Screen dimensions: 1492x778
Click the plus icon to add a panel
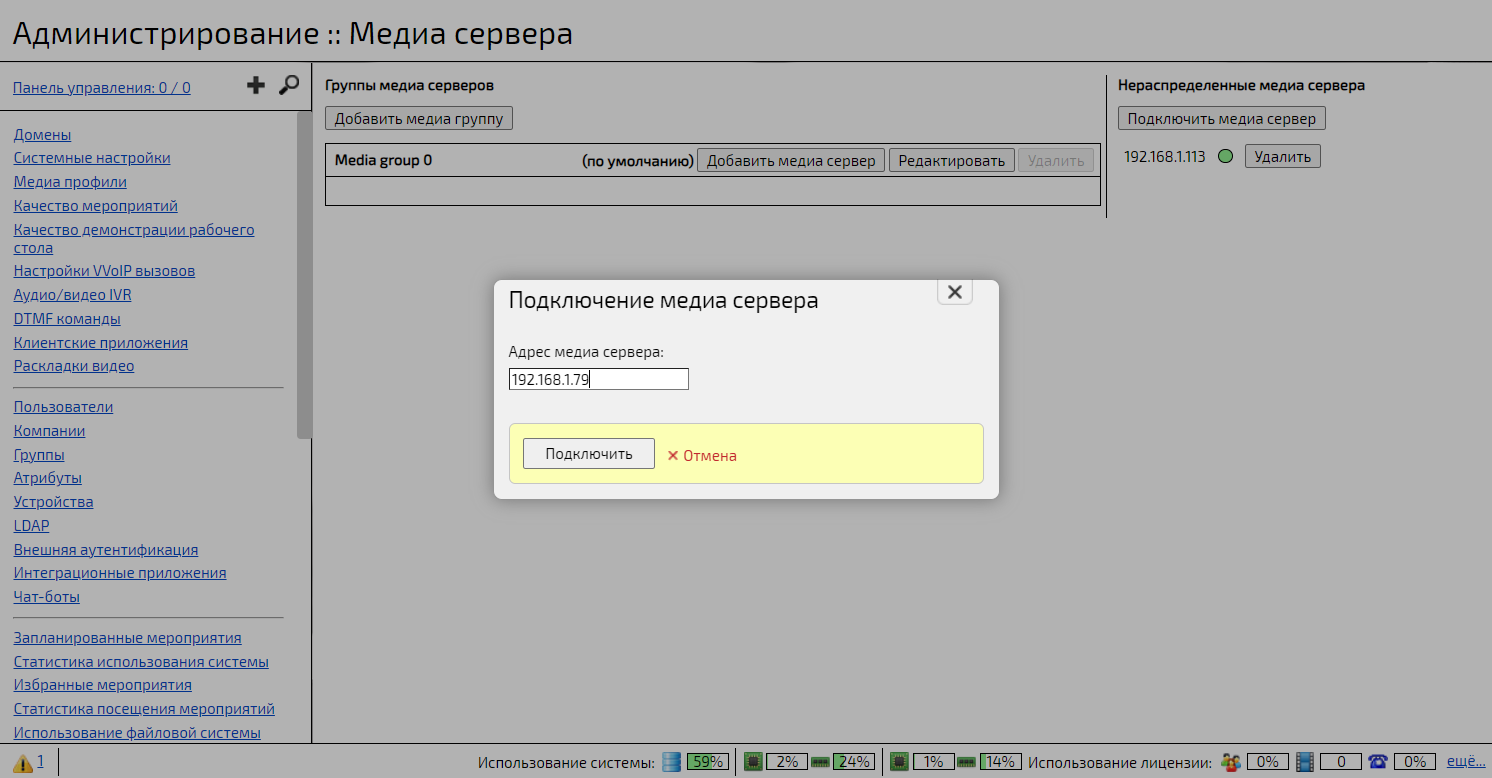point(256,85)
